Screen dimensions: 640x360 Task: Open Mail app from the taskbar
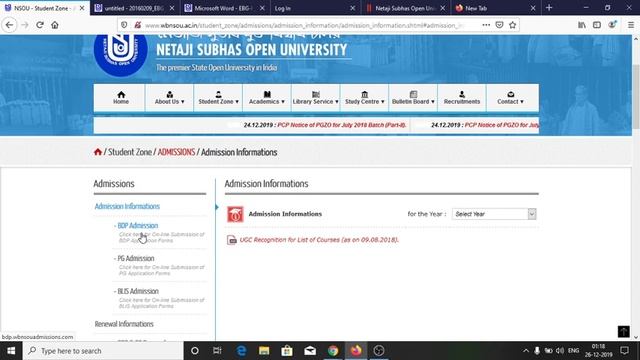click(x=310, y=351)
